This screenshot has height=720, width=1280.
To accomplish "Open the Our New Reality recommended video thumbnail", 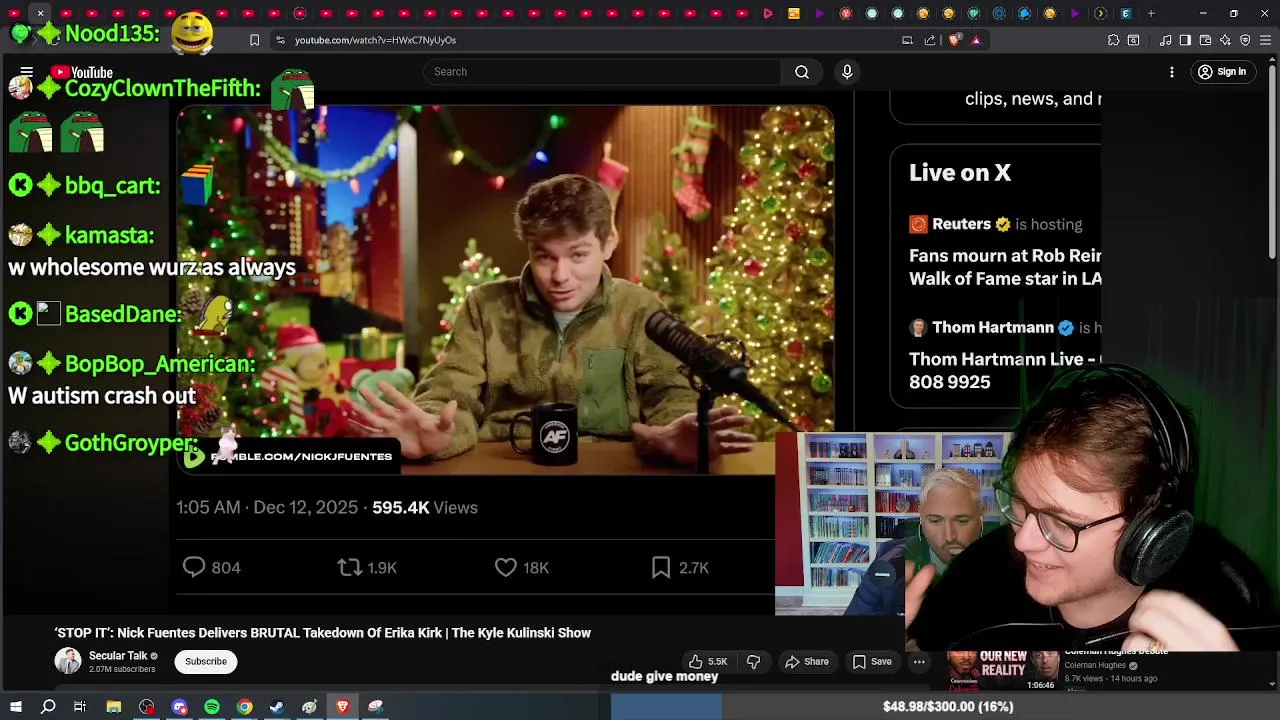I will coord(1003,670).
